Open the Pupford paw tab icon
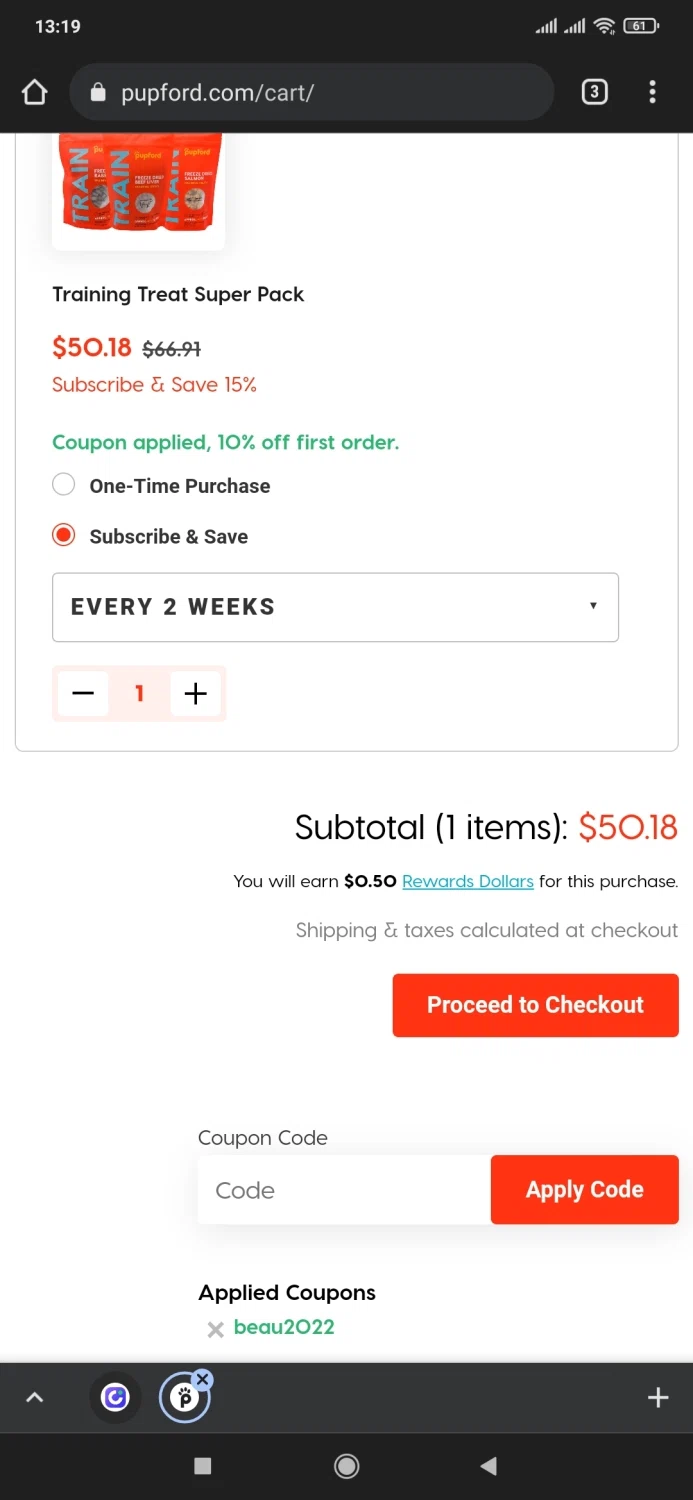 tap(184, 1398)
